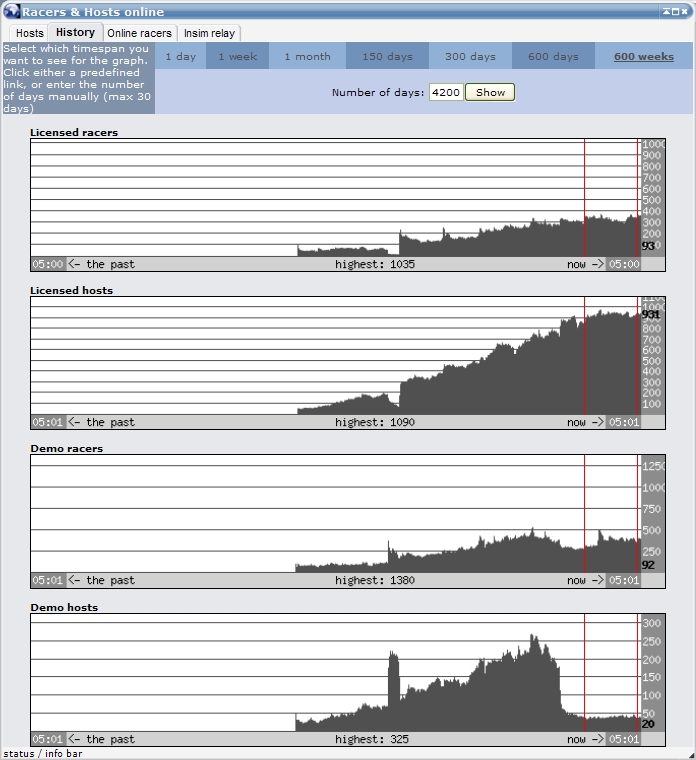Maximize the Racers & Hosts window

(x=675, y=11)
